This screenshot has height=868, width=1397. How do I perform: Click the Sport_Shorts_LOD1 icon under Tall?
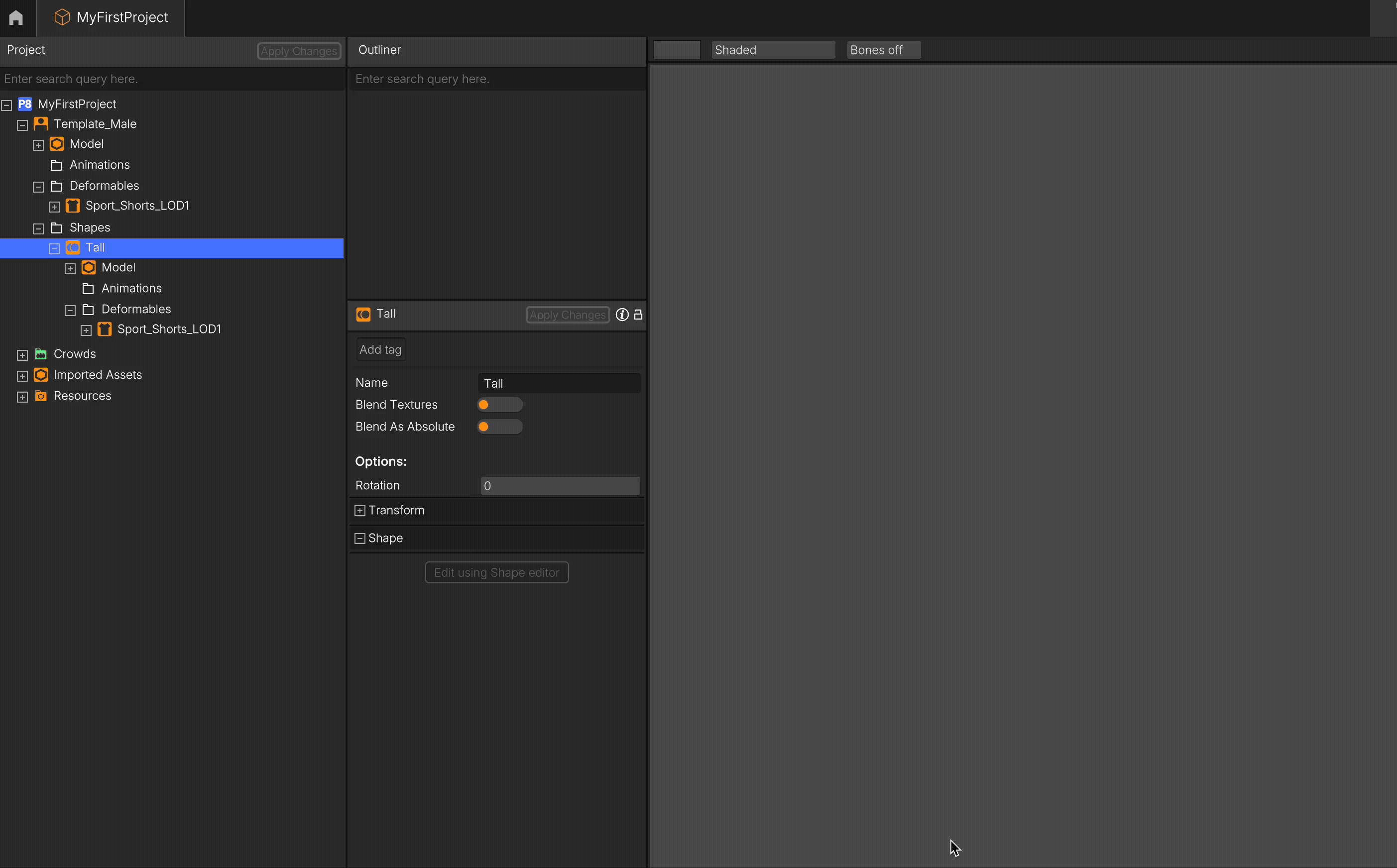pos(105,329)
